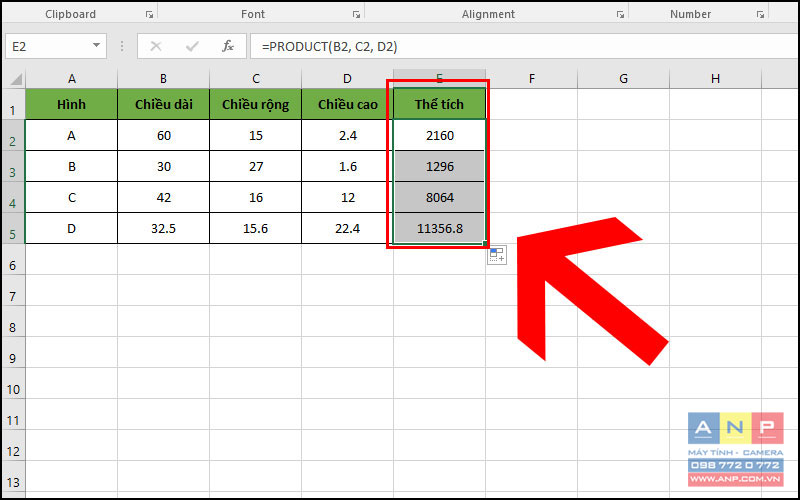
Task: Select the cell with 12 in Chiều cao column
Action: click(347, 198)
